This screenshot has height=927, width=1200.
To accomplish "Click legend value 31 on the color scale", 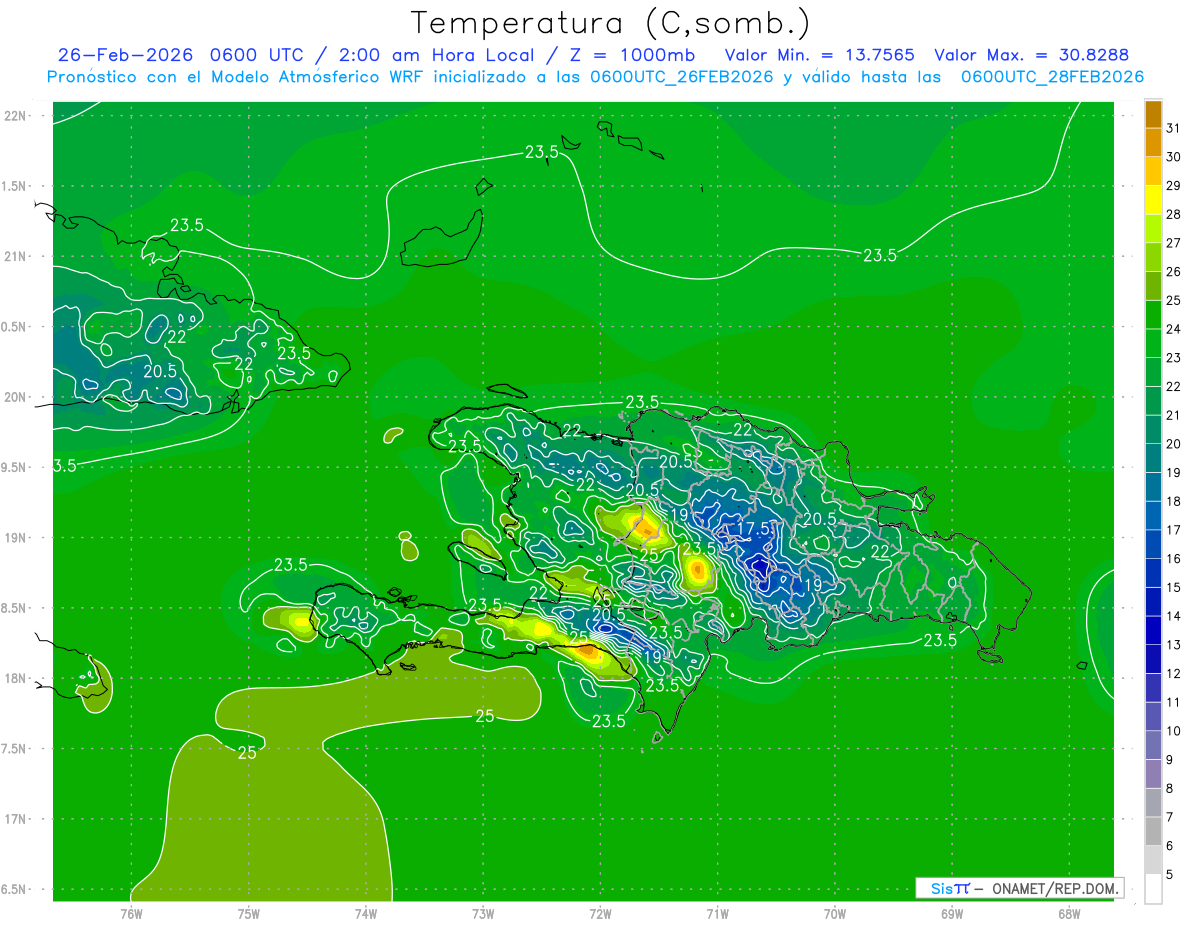I will (1174, 128).
